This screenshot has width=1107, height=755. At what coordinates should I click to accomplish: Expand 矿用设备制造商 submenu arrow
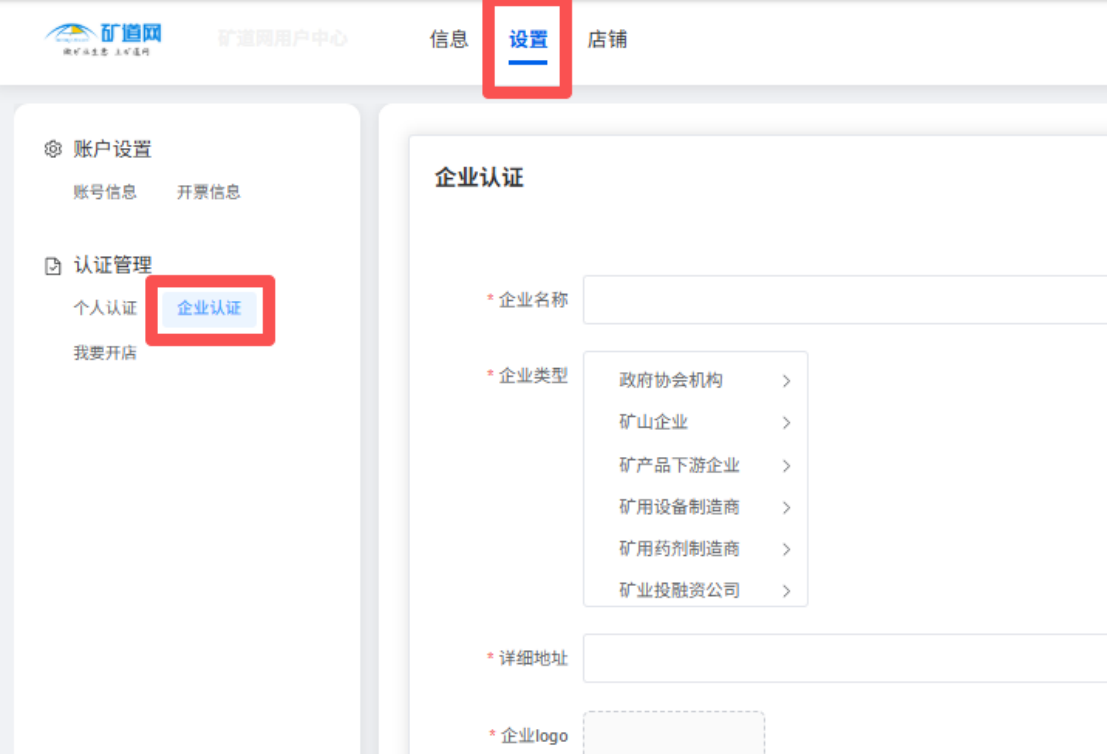pos(786,508)
